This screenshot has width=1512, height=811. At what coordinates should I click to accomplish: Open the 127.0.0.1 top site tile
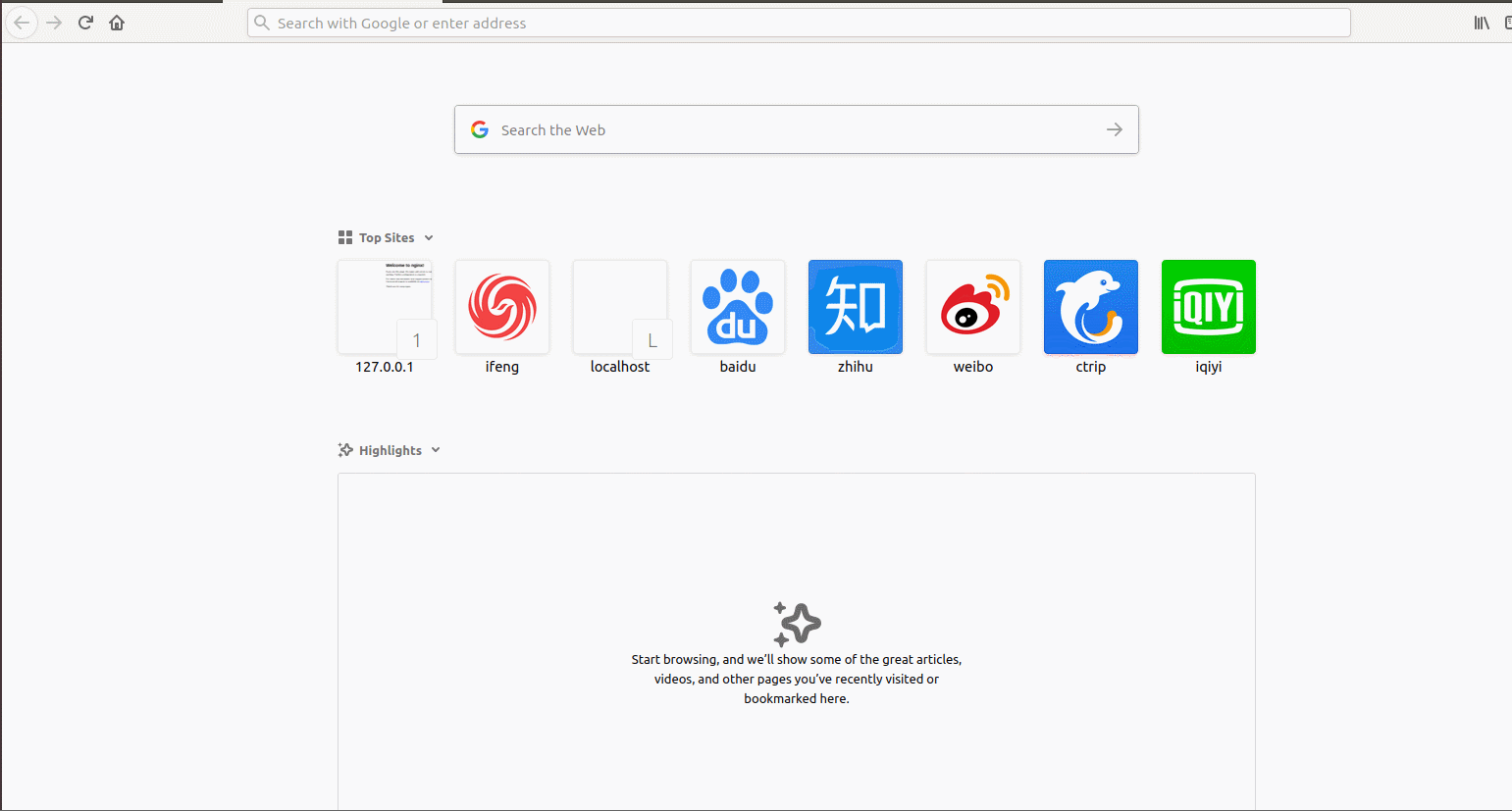pos(385,307)
